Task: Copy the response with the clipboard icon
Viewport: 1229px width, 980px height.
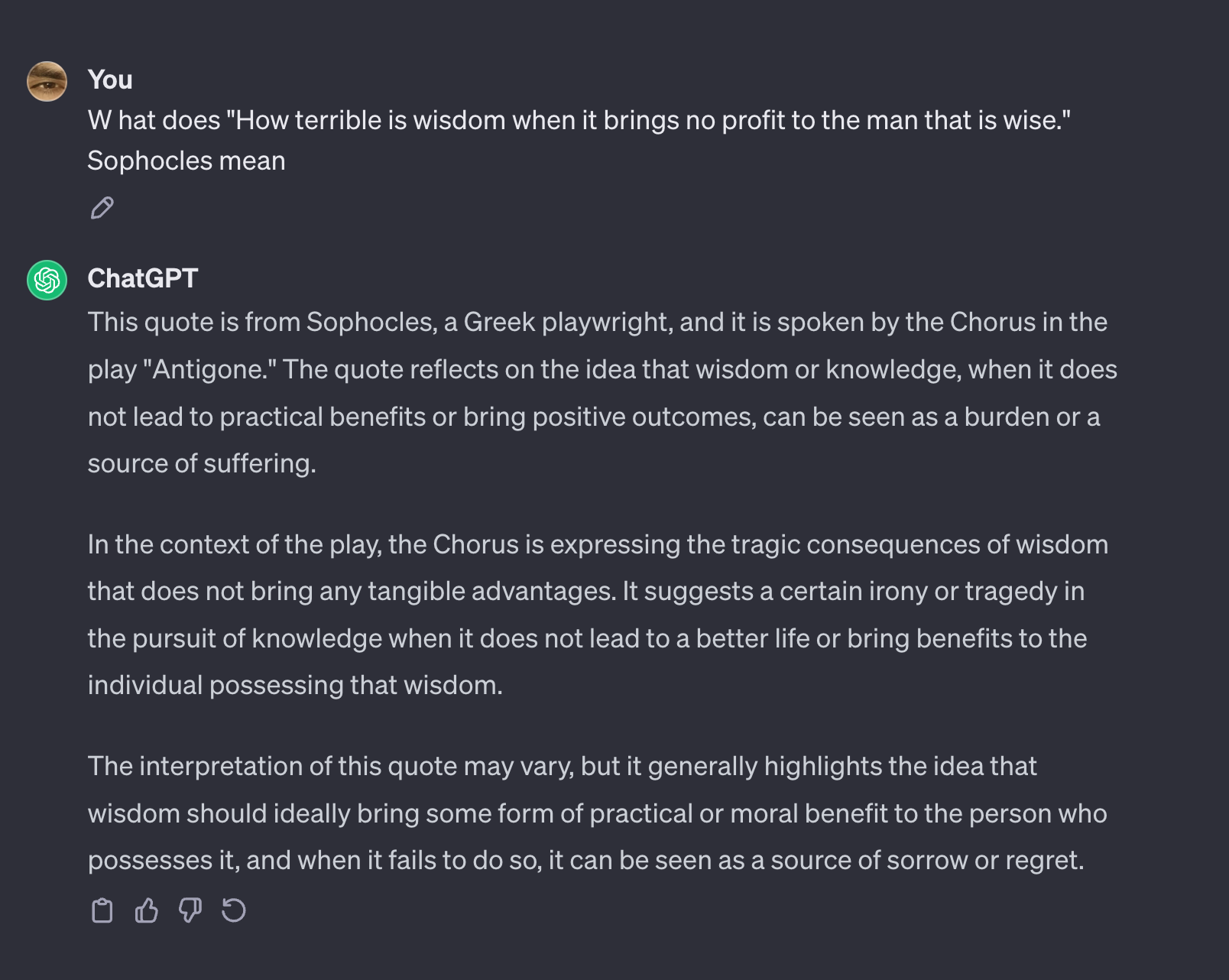Action: click(102, 910)
